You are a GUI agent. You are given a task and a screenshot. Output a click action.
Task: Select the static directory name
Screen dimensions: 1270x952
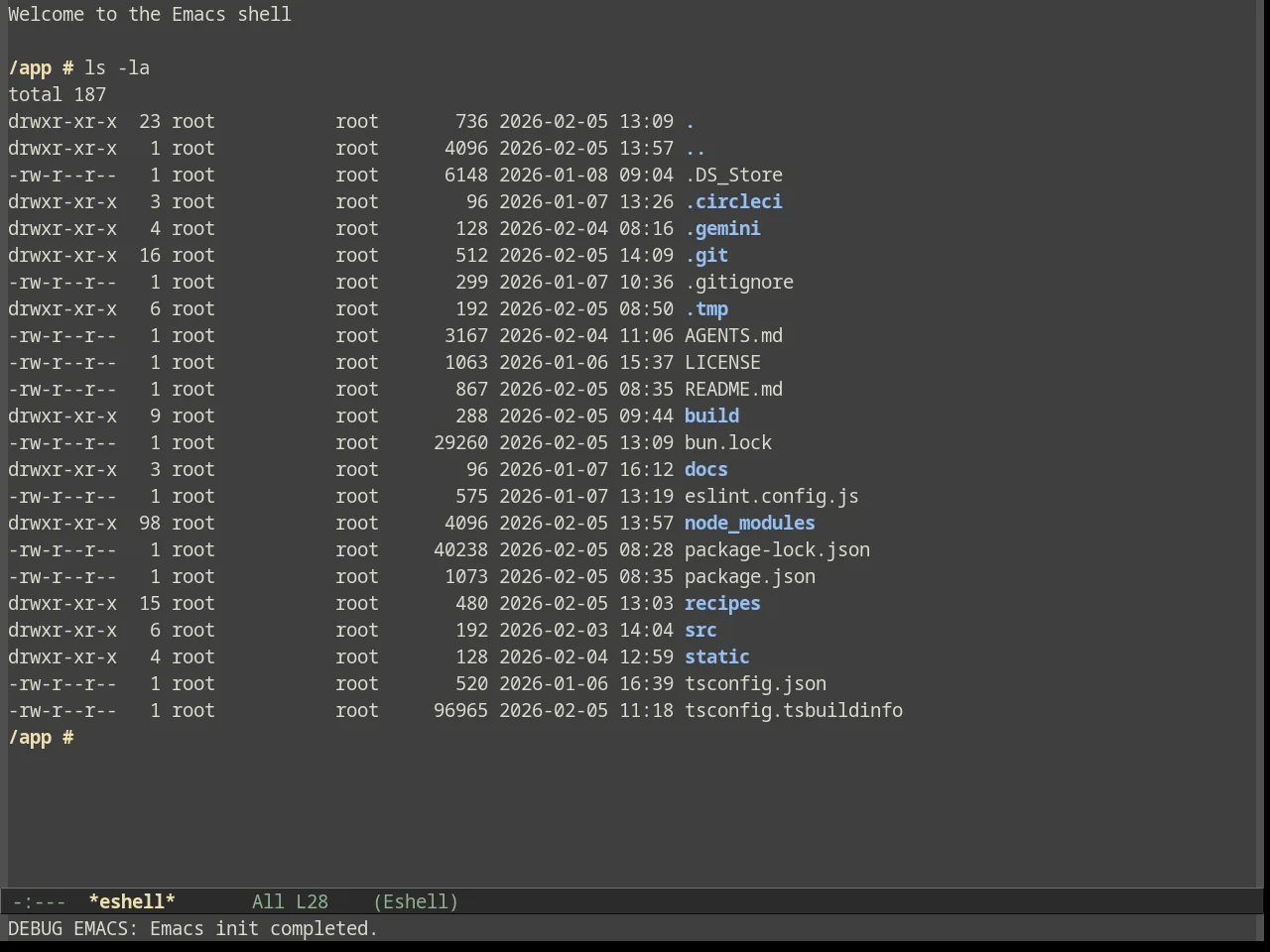(x=717, y=656)
